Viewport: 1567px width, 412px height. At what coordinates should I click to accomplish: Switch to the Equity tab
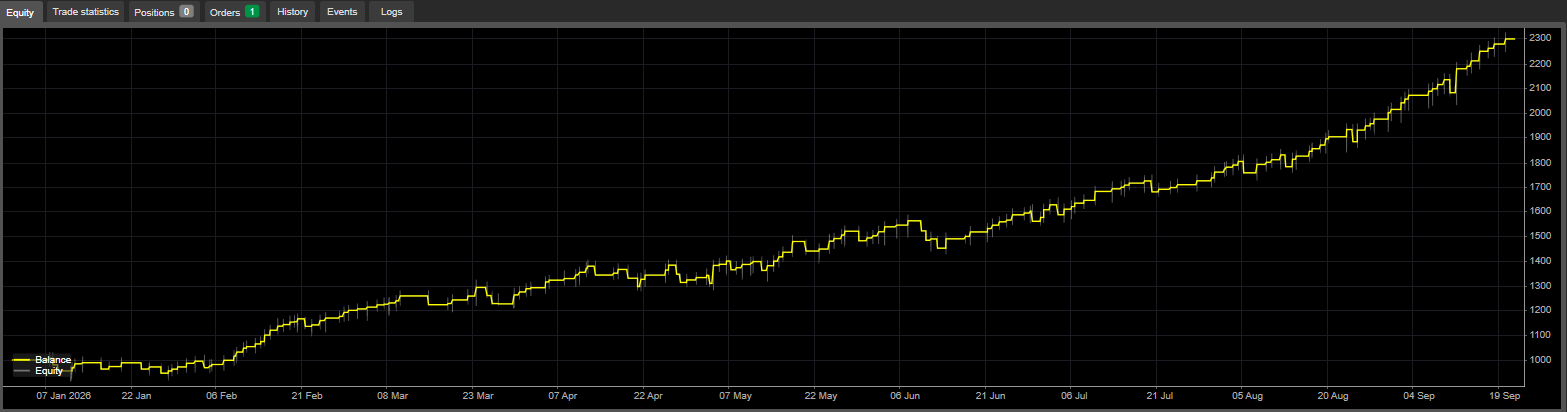[x=20, y=12]
